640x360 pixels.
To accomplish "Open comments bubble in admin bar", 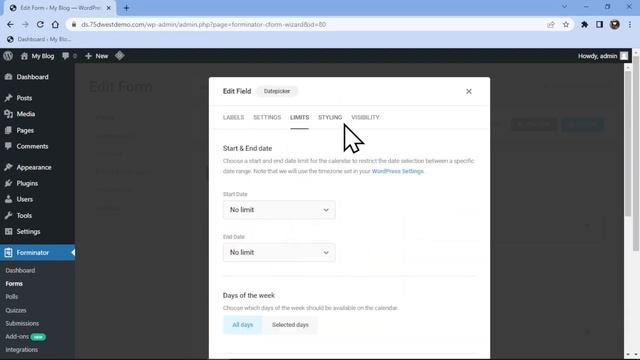I will coord(69,56).
